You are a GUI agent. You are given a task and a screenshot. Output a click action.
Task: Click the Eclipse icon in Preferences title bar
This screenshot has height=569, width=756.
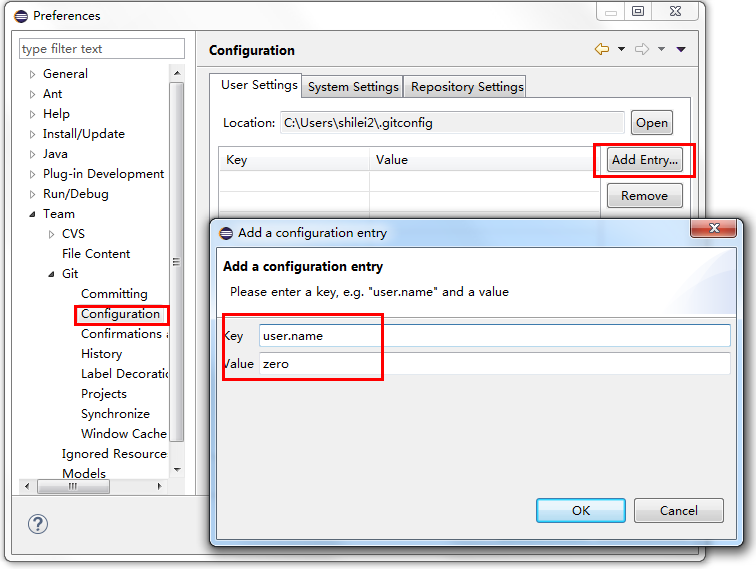[21, 16]
